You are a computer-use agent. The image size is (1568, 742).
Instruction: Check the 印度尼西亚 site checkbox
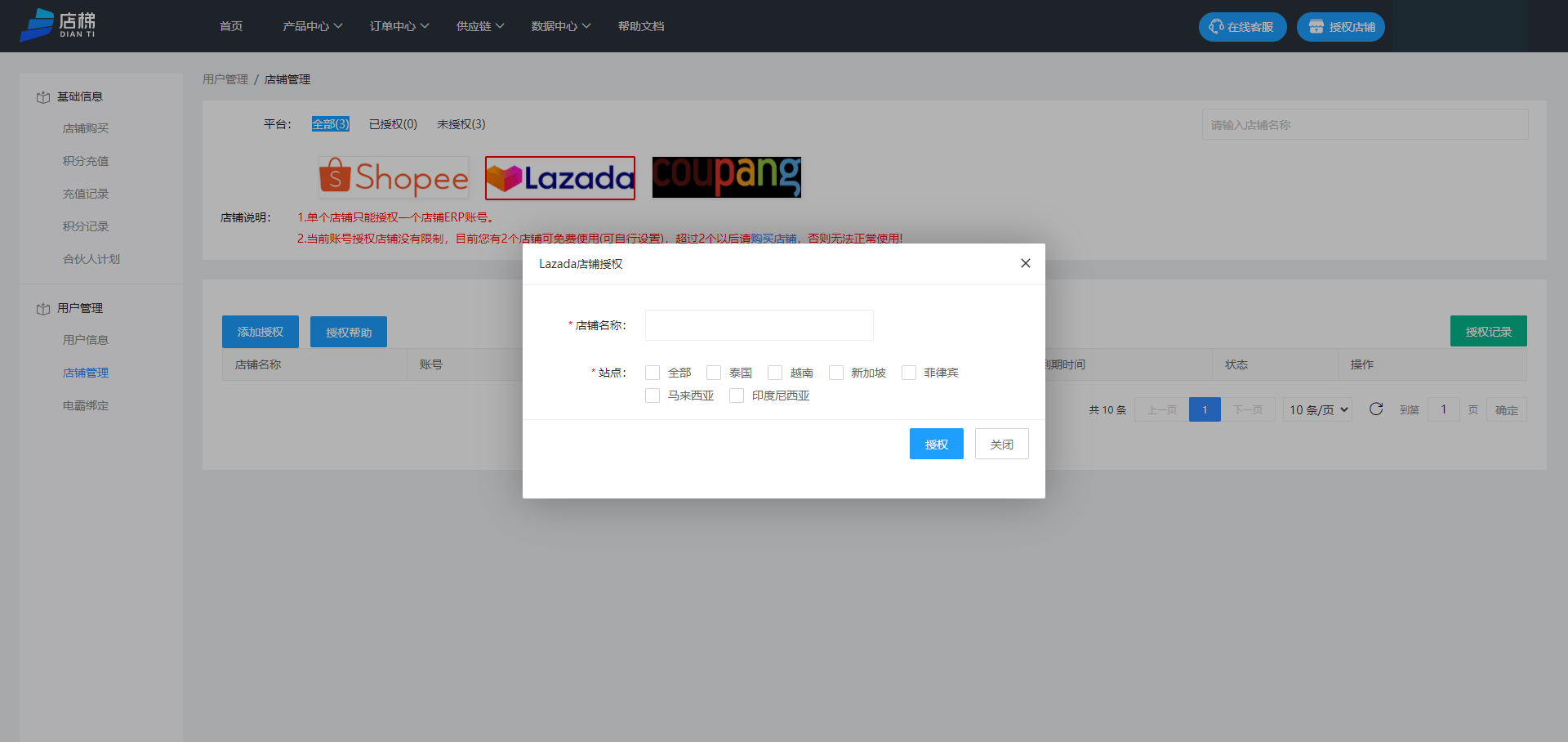coord(737,396)
